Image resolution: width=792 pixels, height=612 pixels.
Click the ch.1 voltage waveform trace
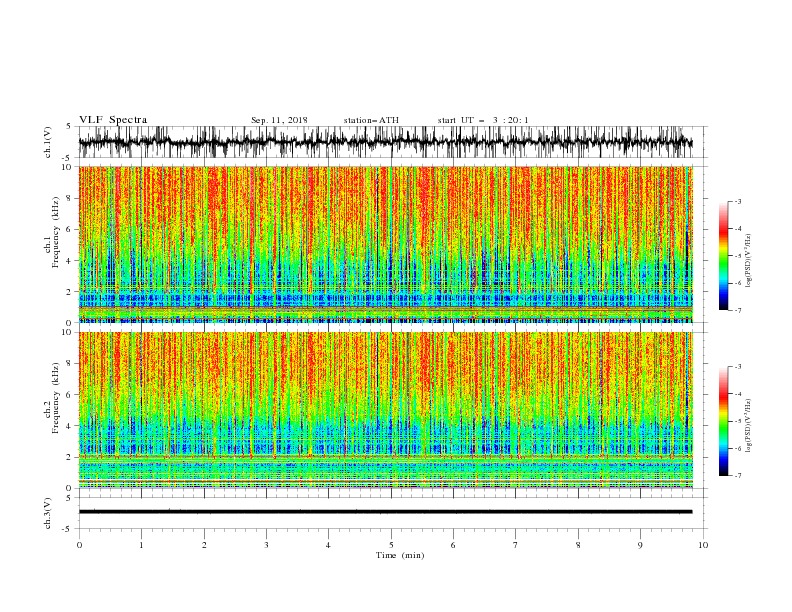click(x=385, y=142)
